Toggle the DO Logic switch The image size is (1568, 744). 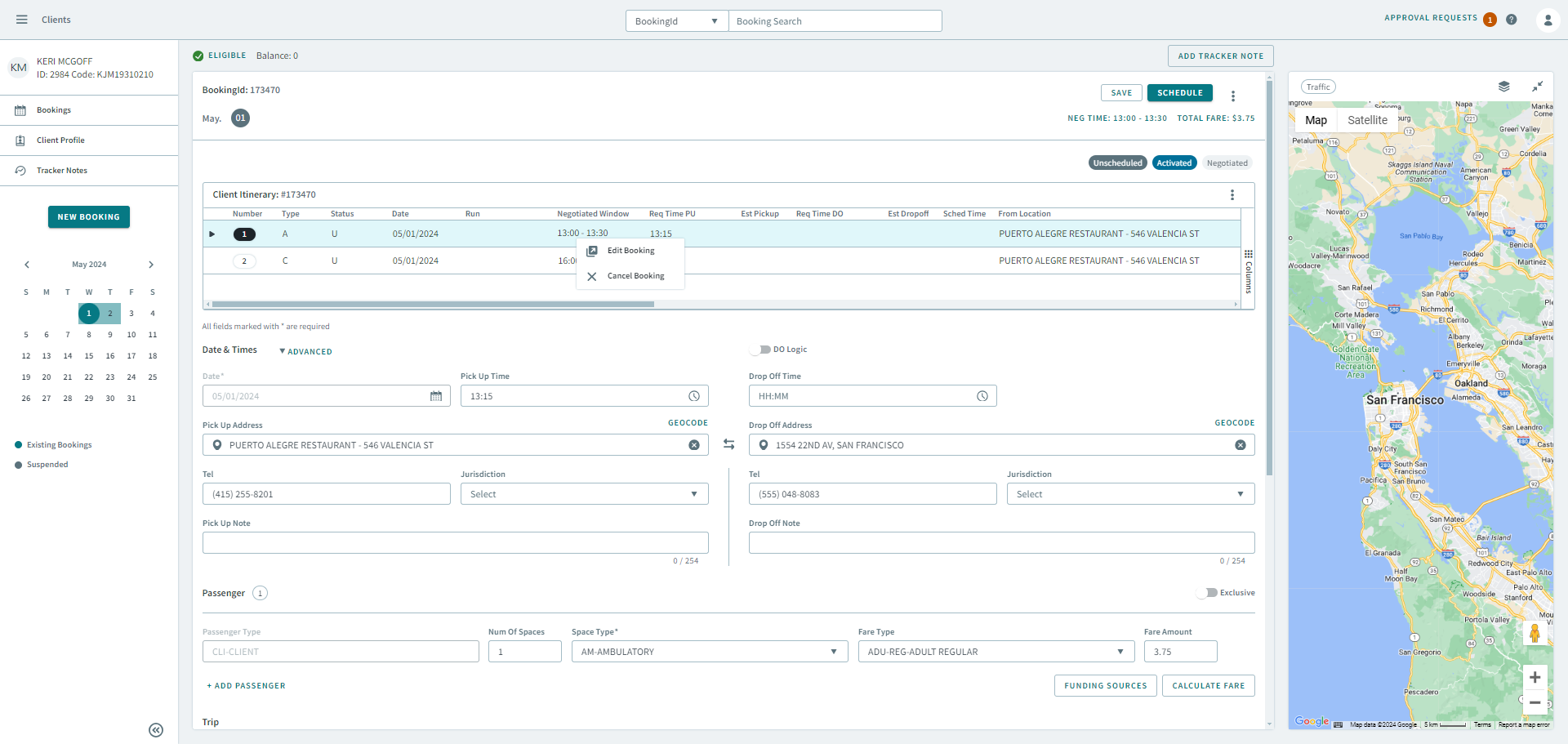(x=761, y=350)
